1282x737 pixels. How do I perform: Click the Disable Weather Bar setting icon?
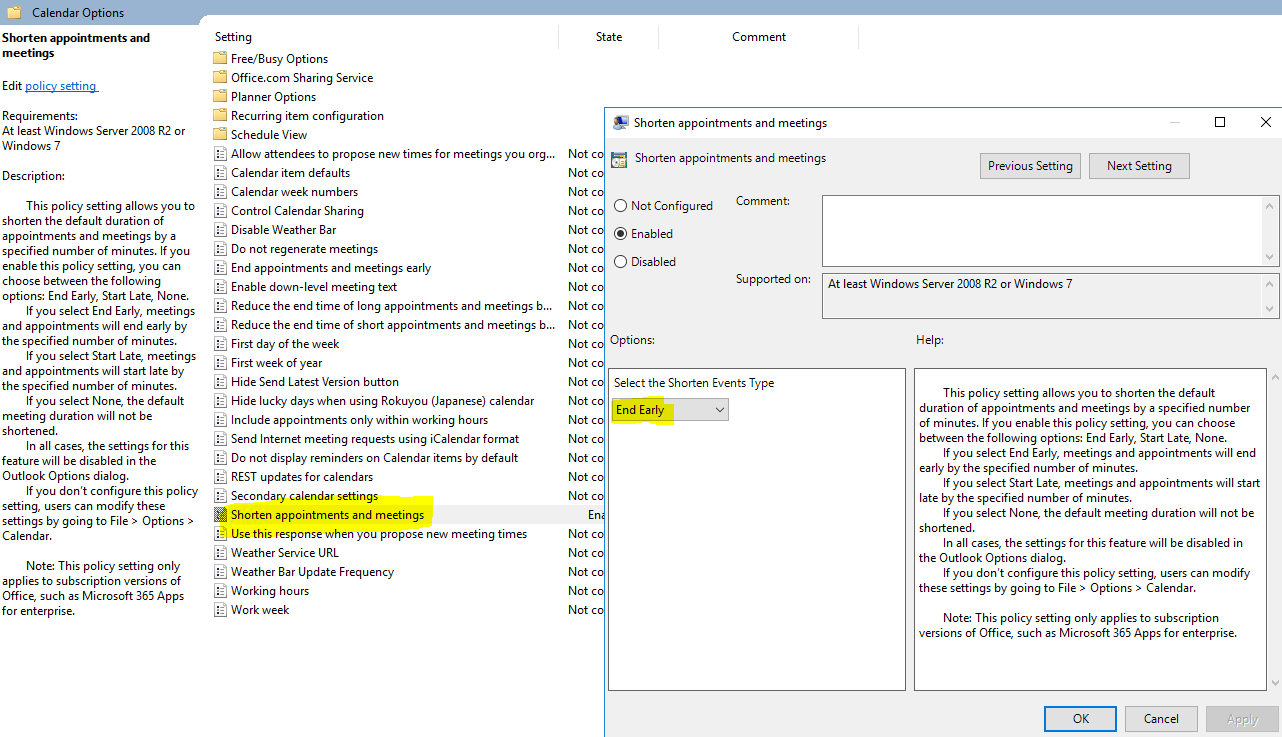[x=221, y=229]
